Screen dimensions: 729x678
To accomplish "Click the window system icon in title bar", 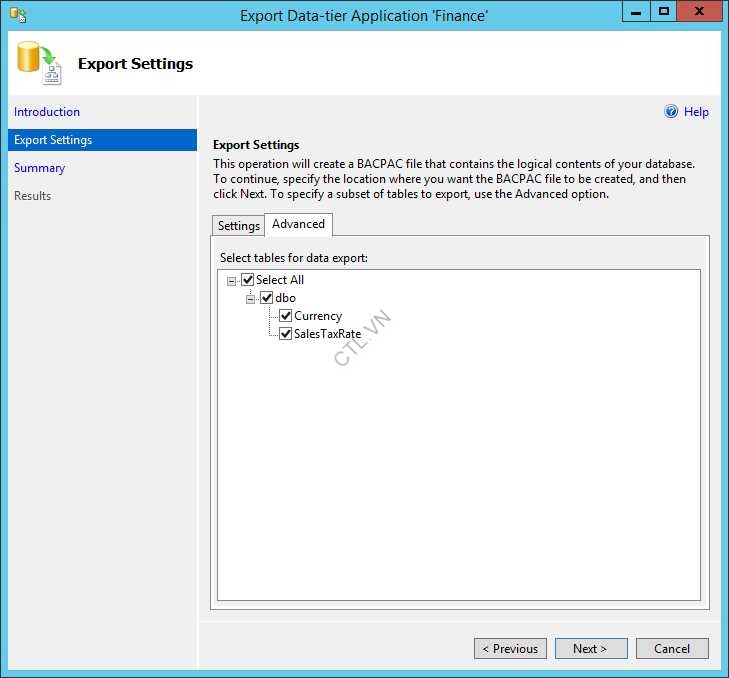I will [x=17, y=15].
